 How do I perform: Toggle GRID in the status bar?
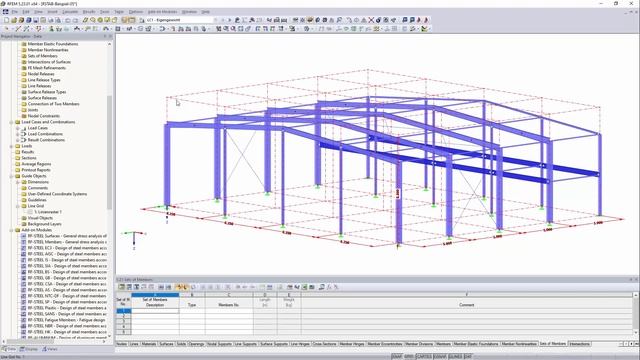[409, 357]
